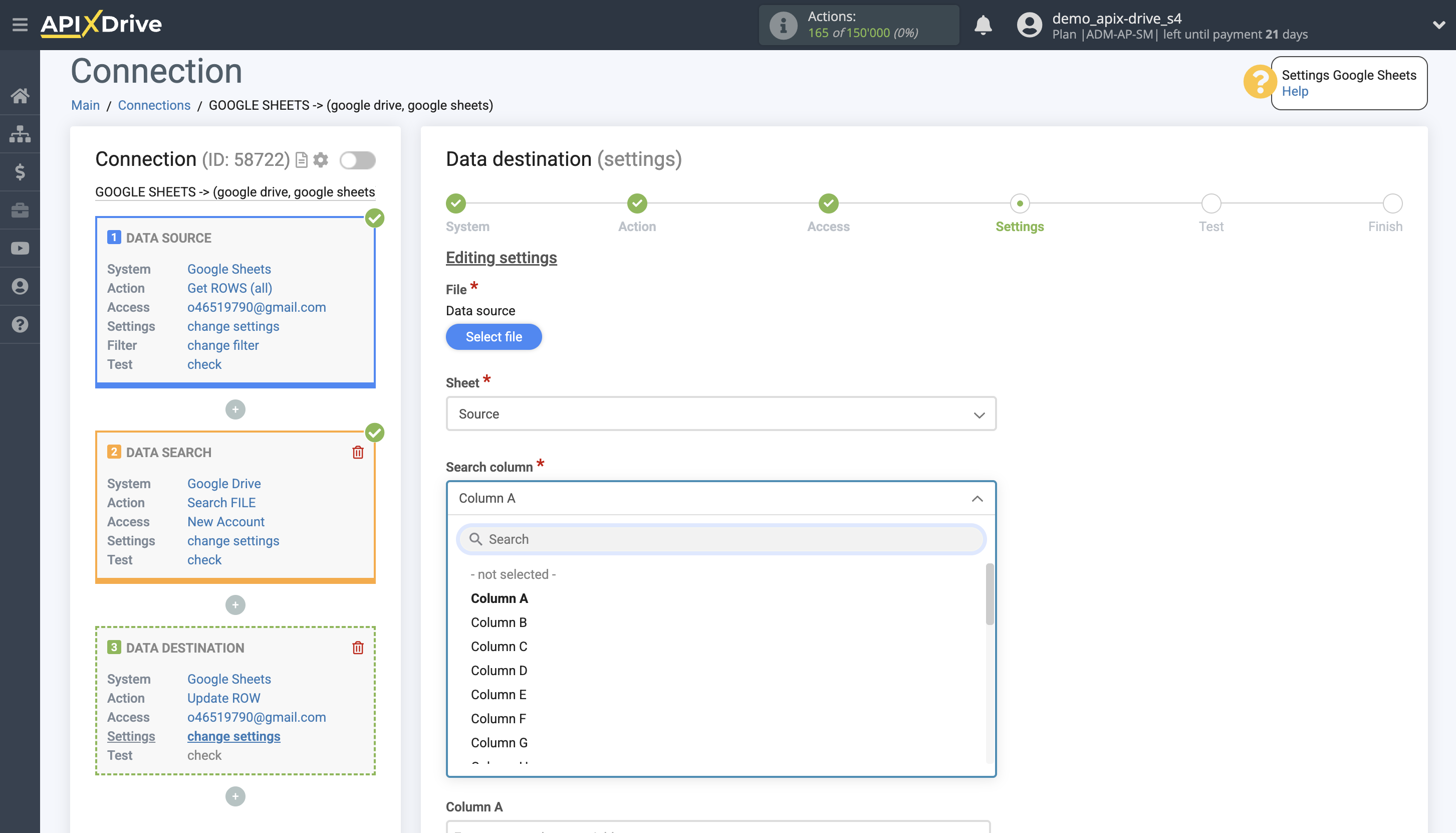The image size is (1456, 833).
Task: Click the System step indicator
Action: [x=456, y=203]
